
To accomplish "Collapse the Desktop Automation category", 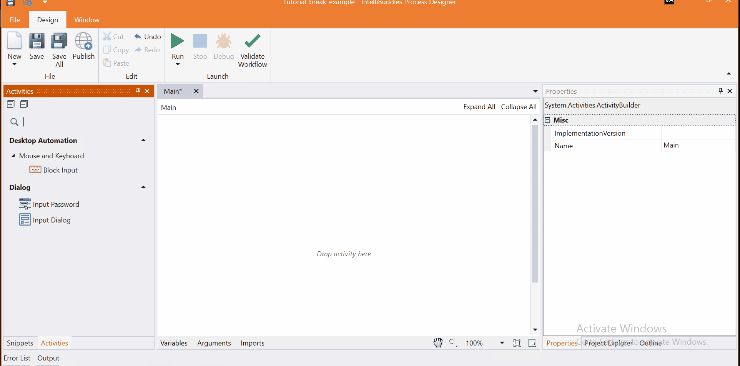I will pyautogui.click(x=143, y=141).
